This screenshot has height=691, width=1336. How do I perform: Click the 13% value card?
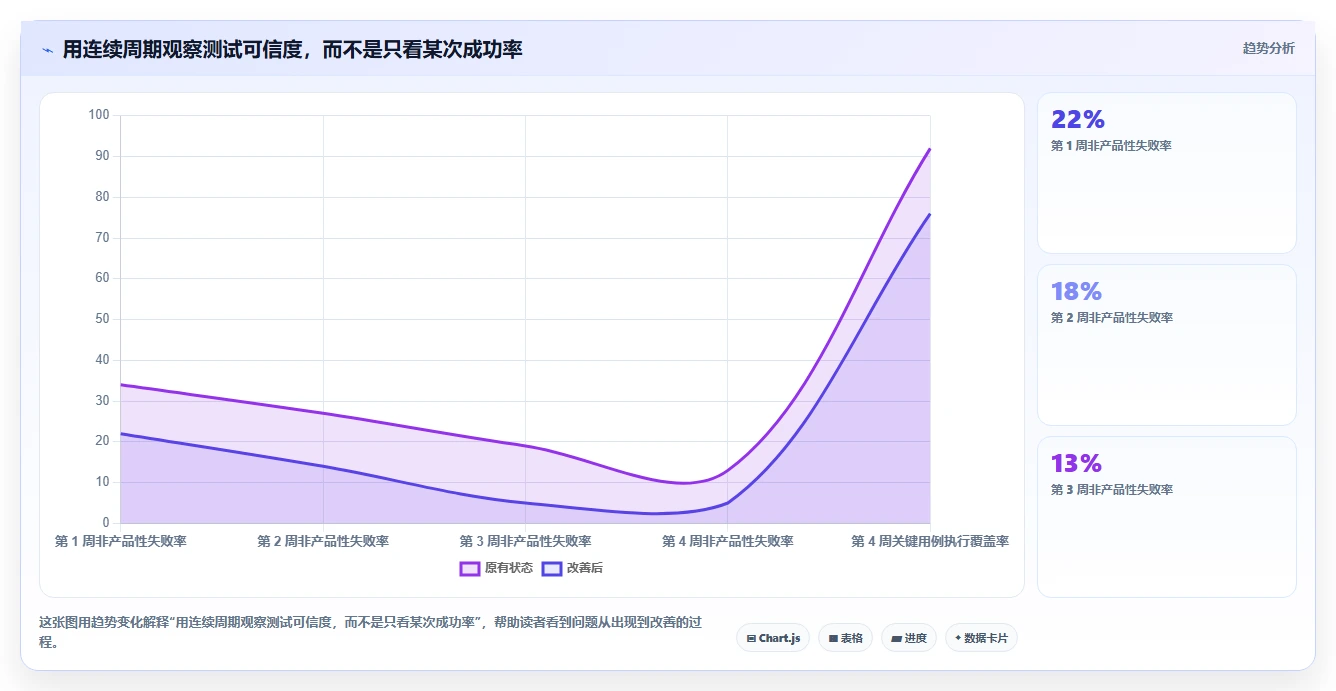pos(1167,517)
